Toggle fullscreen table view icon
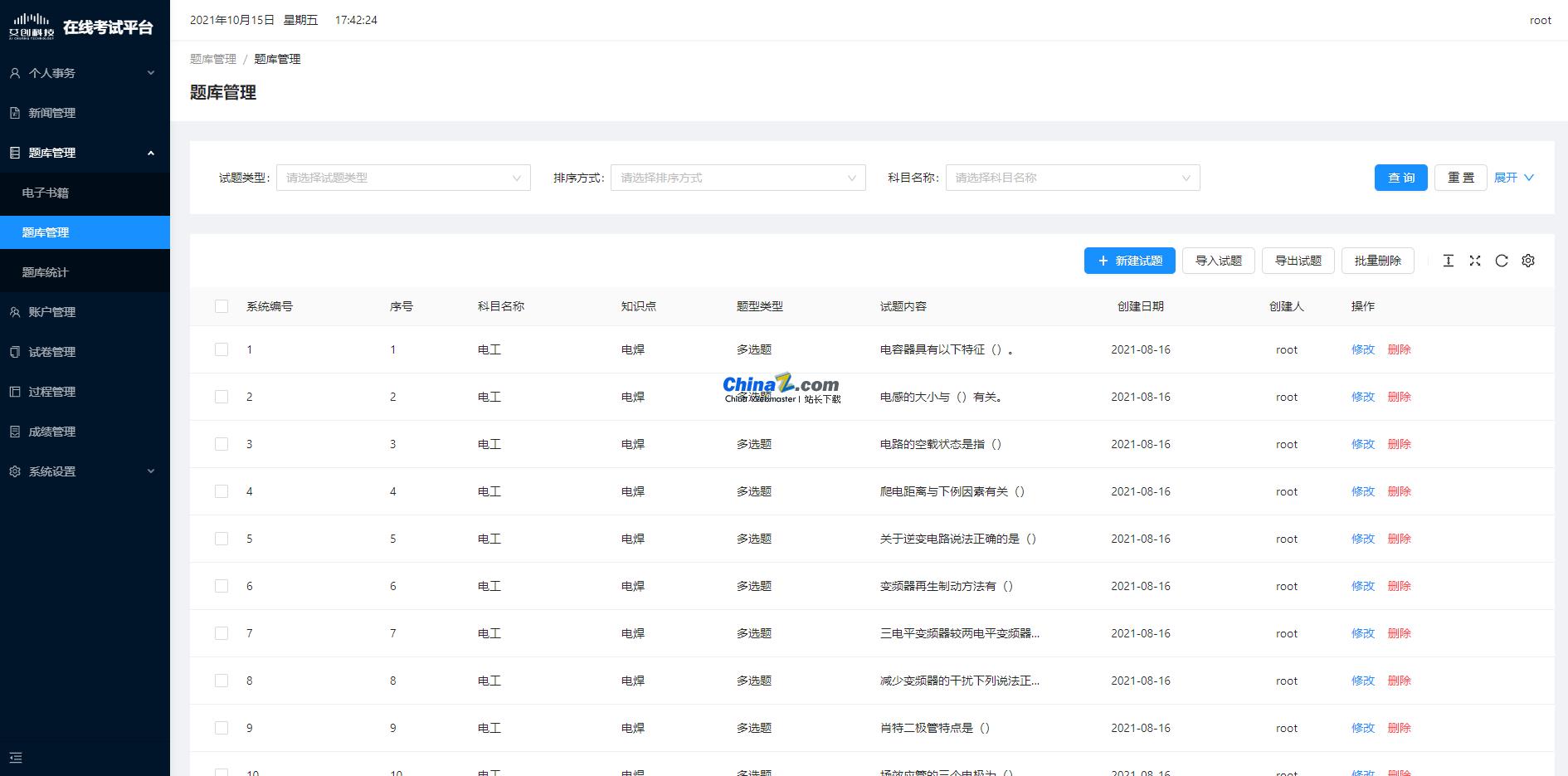 1474,261
